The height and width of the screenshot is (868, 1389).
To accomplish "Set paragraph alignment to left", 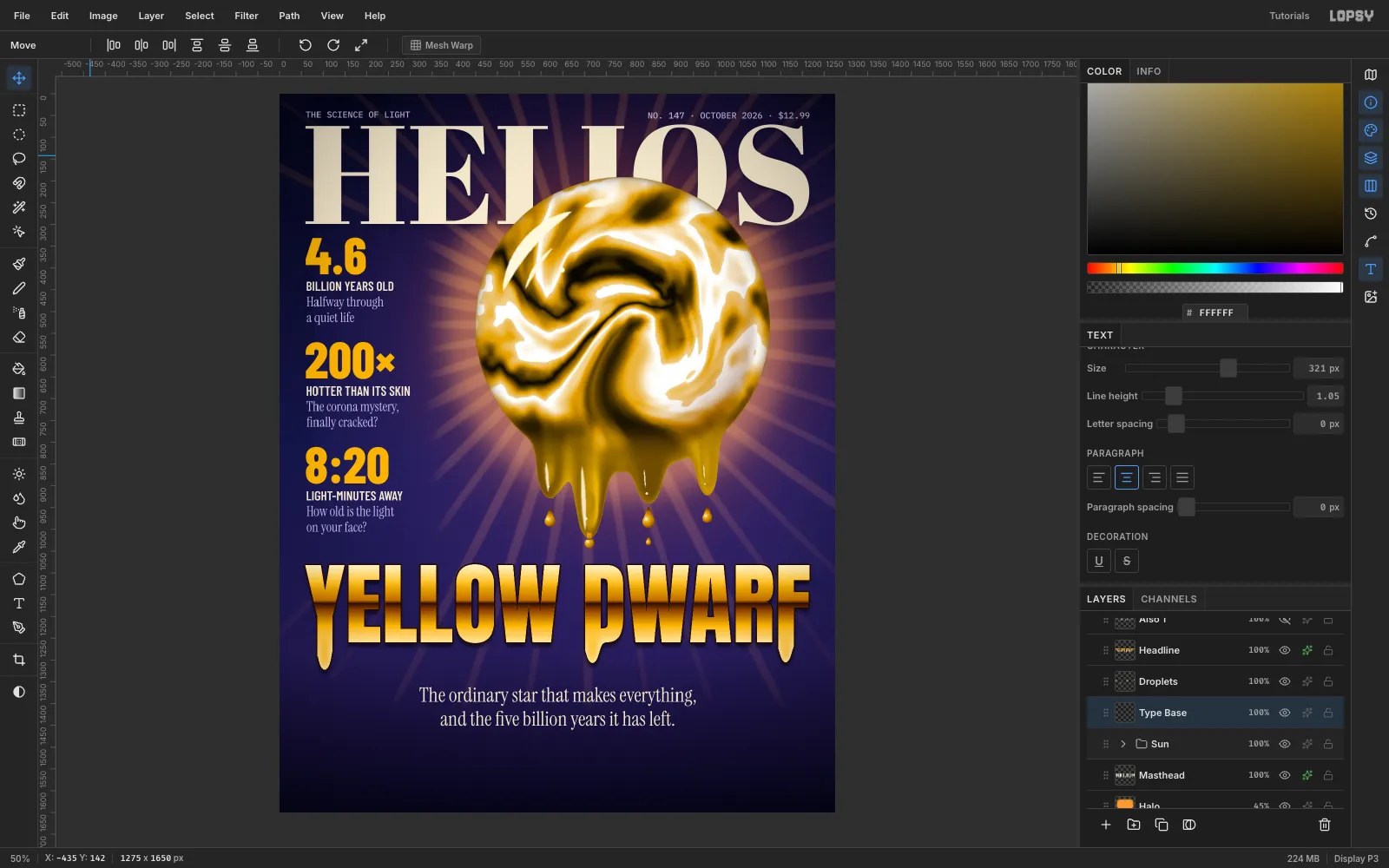I will 1099,477.
